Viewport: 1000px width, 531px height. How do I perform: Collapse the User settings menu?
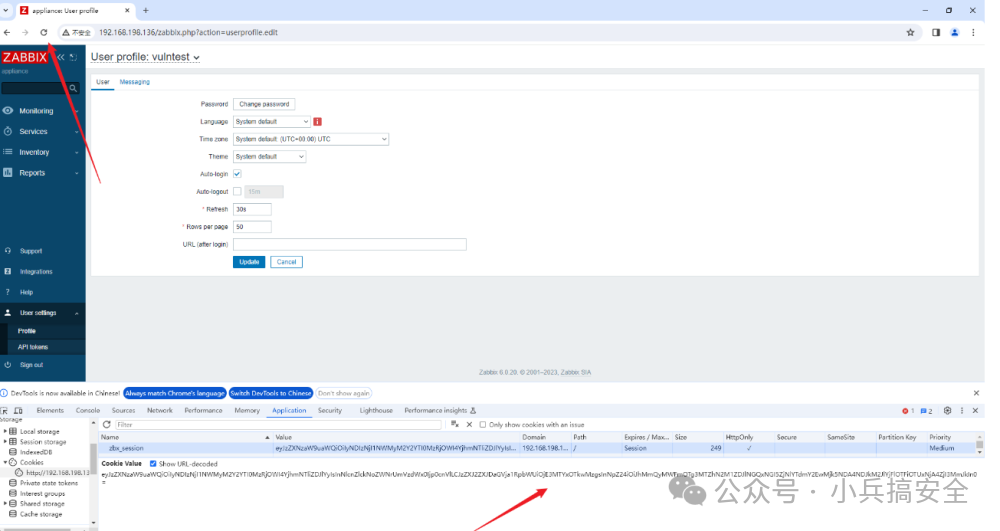click(x=42, y=313)
